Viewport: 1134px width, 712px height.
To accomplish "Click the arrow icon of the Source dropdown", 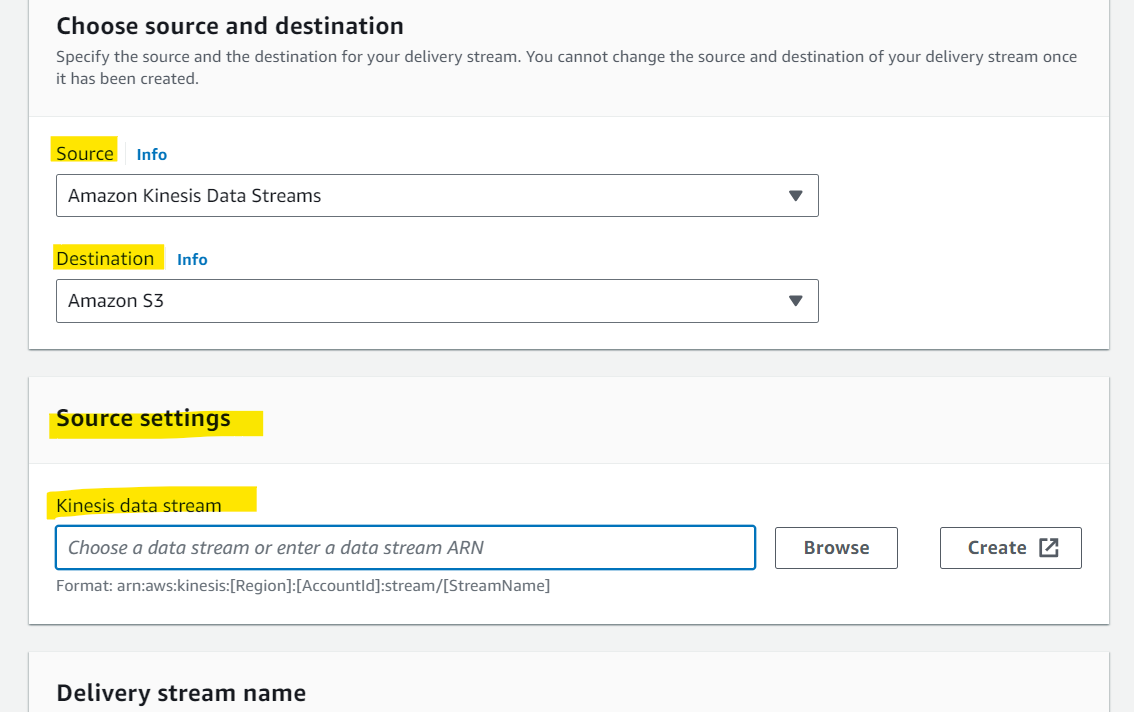I will pos(796,195).
